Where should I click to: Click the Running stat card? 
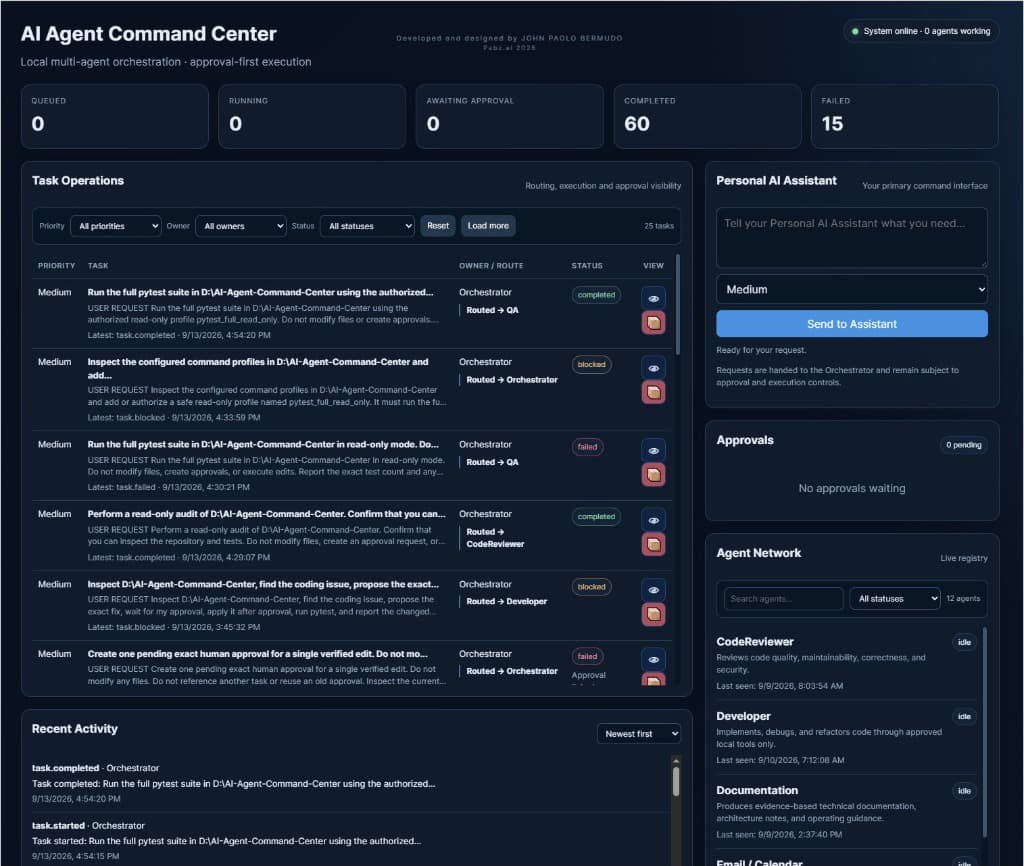pyautogui.click(x=312, y=116)
